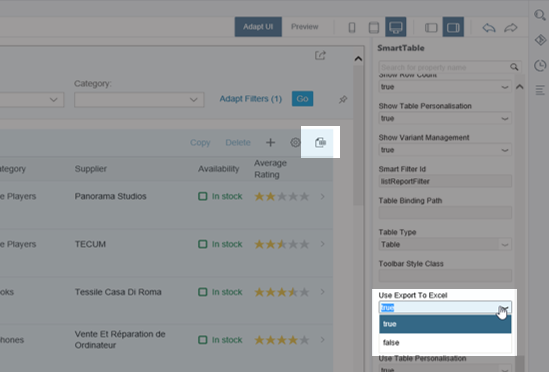549x372 pixels.
Task: Click TECUM supplier cell
Action: pos(90,244)
